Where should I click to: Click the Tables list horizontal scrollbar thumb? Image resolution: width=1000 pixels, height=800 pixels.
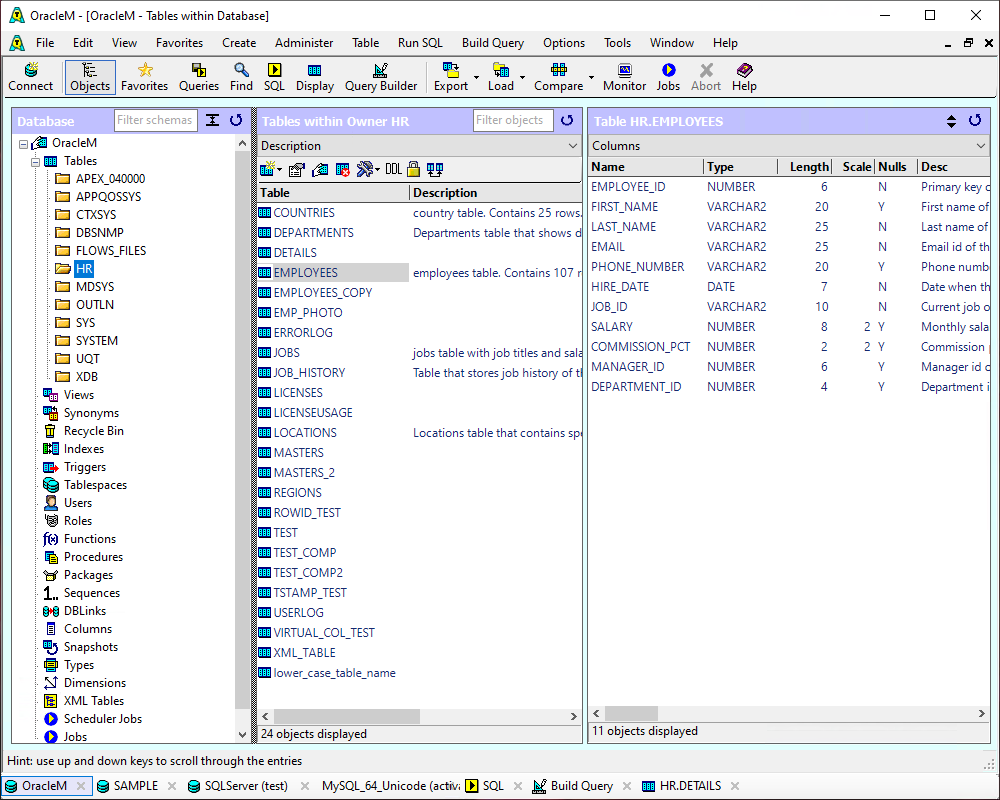(x=347, y=716)
